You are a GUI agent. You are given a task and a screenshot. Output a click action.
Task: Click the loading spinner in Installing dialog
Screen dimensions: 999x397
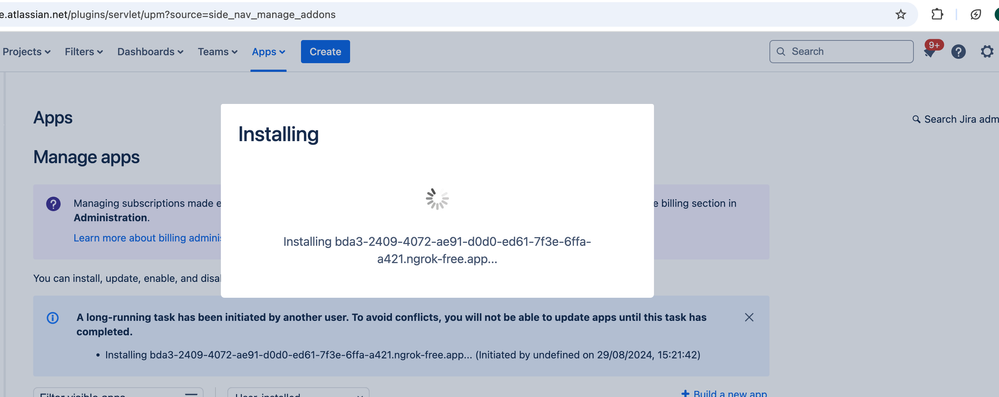click(437, 199)
